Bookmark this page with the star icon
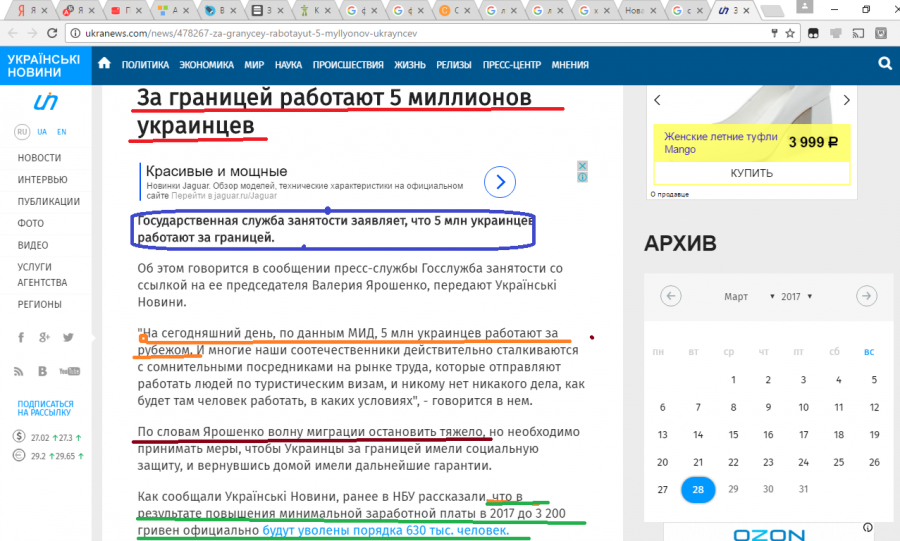This screenshot has width=900, height=541. tap(790, 32)
